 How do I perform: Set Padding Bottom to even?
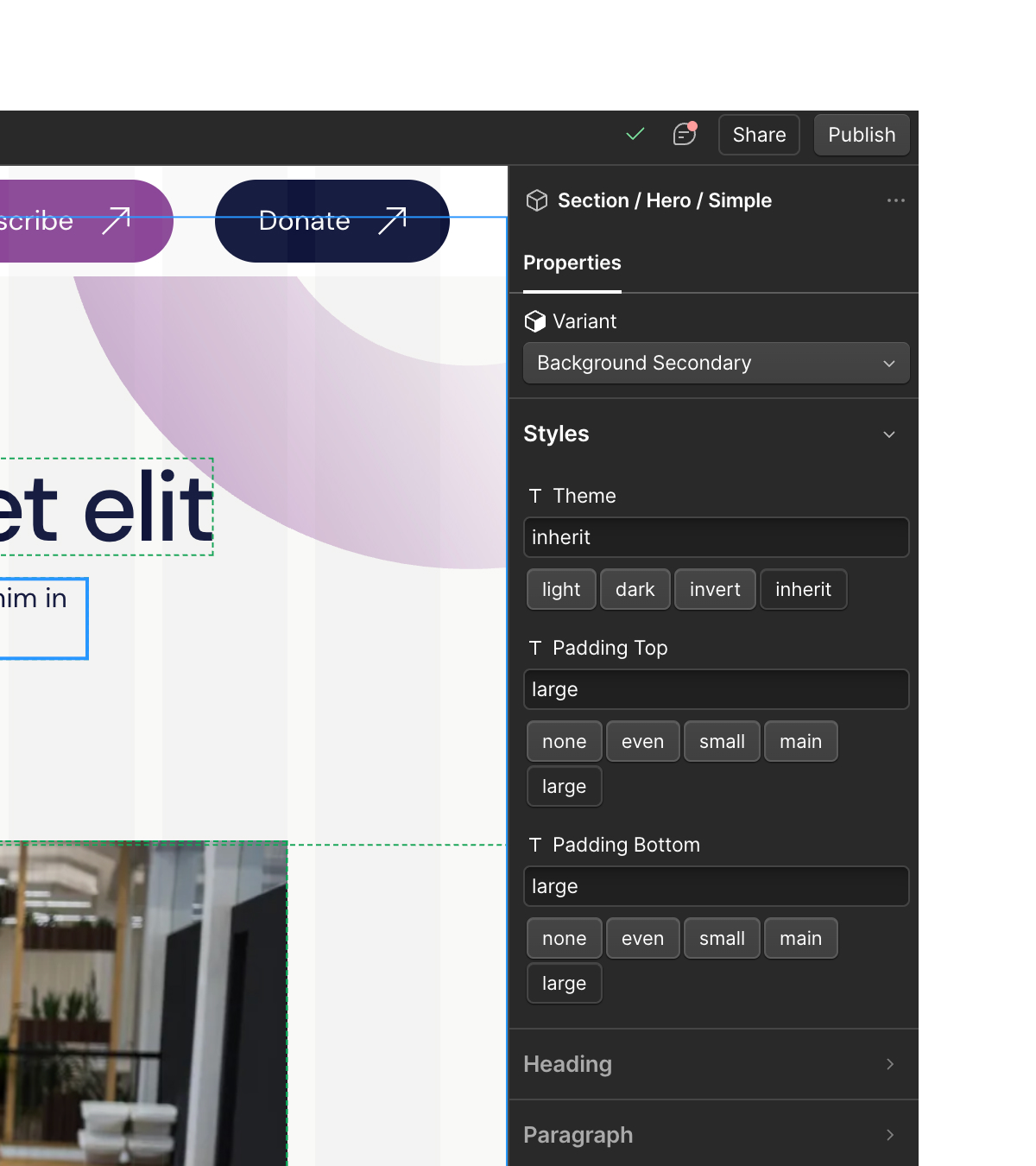point(643,938)
